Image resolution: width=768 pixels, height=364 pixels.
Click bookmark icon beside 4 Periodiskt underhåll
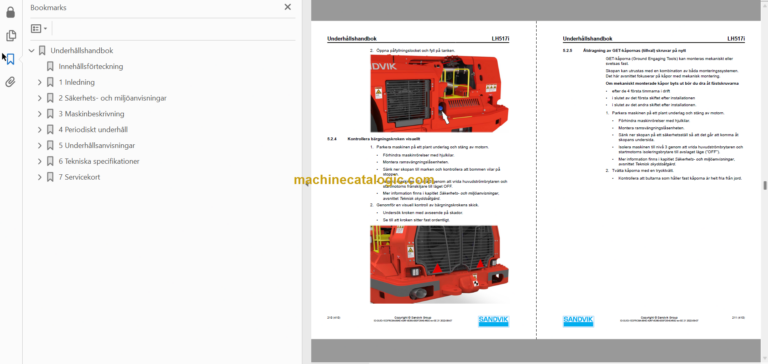50,129
